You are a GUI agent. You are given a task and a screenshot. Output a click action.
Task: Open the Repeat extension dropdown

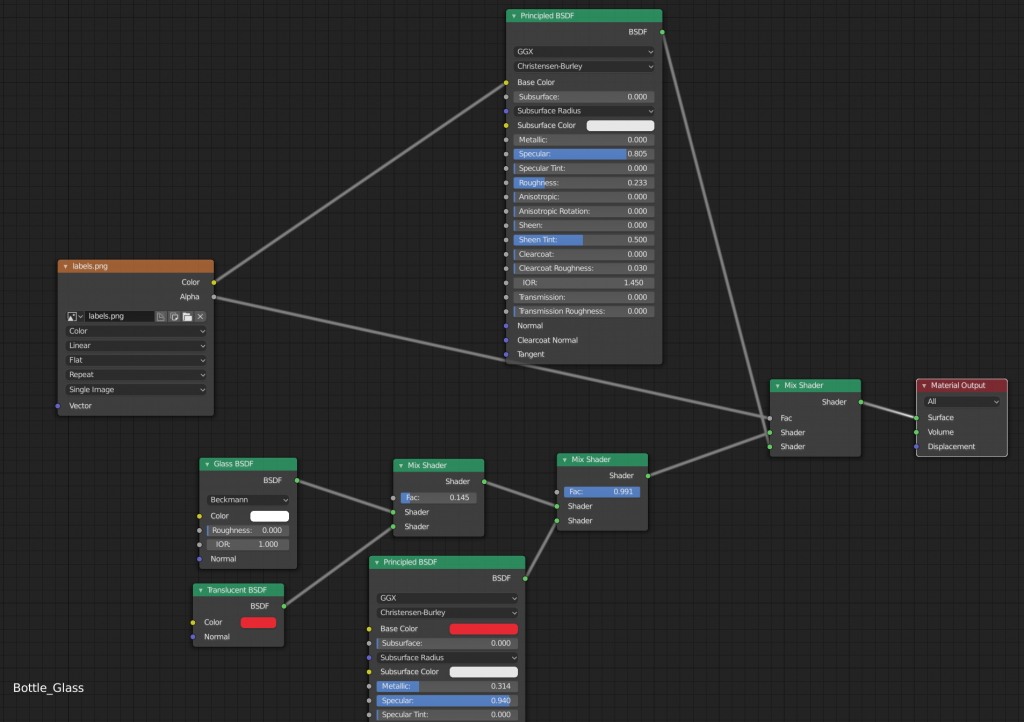pos(136,375)
